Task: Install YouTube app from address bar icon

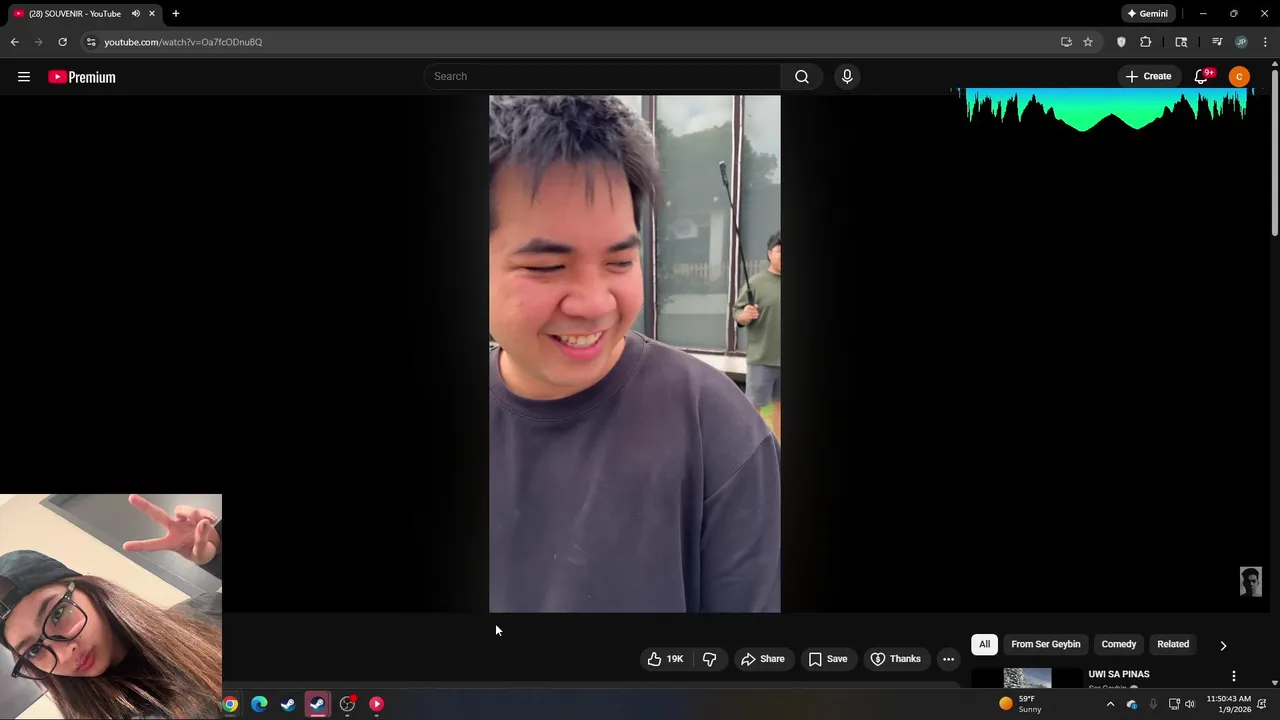Action: 1066,42
